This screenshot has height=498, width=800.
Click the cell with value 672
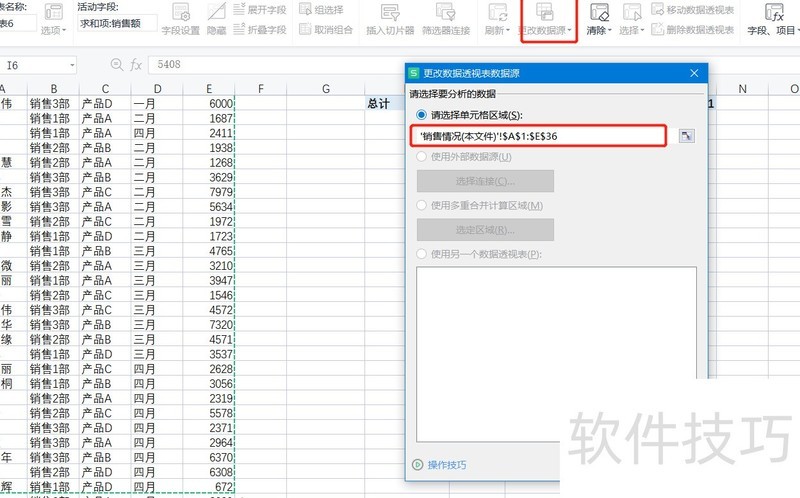point(209,487)
